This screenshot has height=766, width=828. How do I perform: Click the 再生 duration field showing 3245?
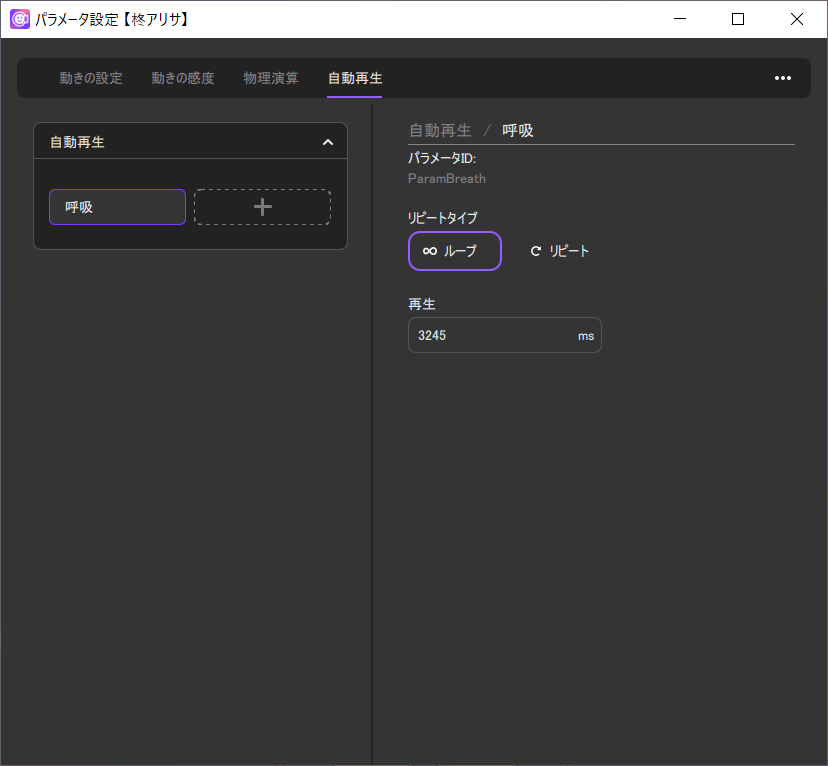click(490, 336)
